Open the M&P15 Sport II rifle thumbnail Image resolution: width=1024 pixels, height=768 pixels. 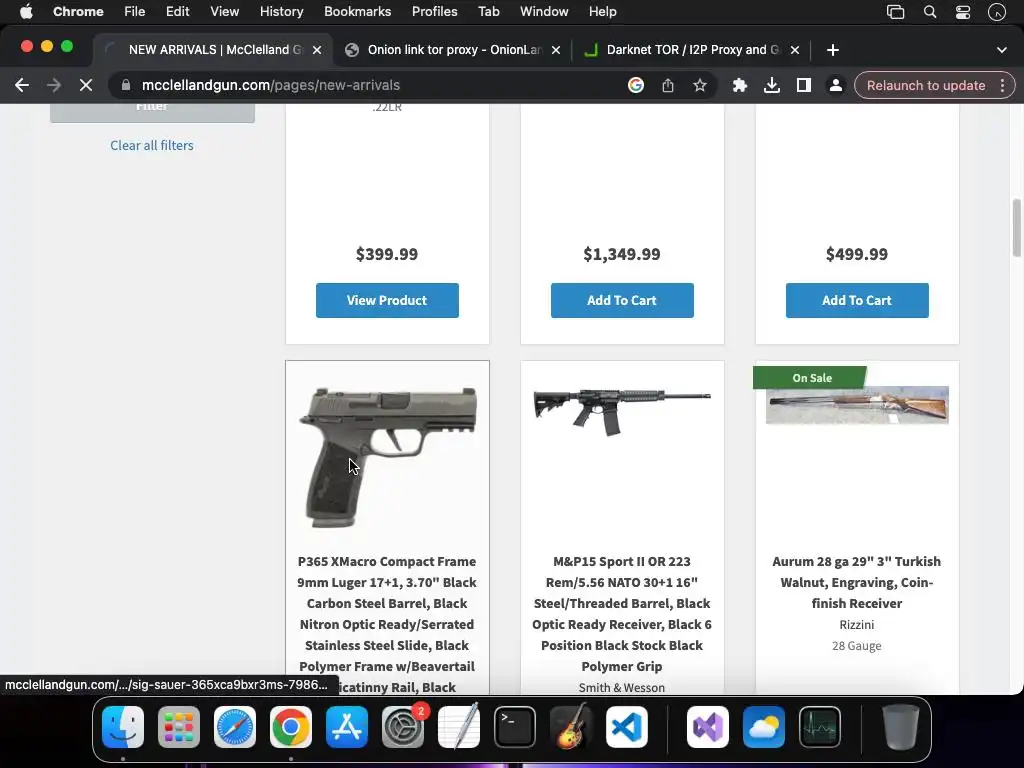pyautogui.click(x=622, y=412)
